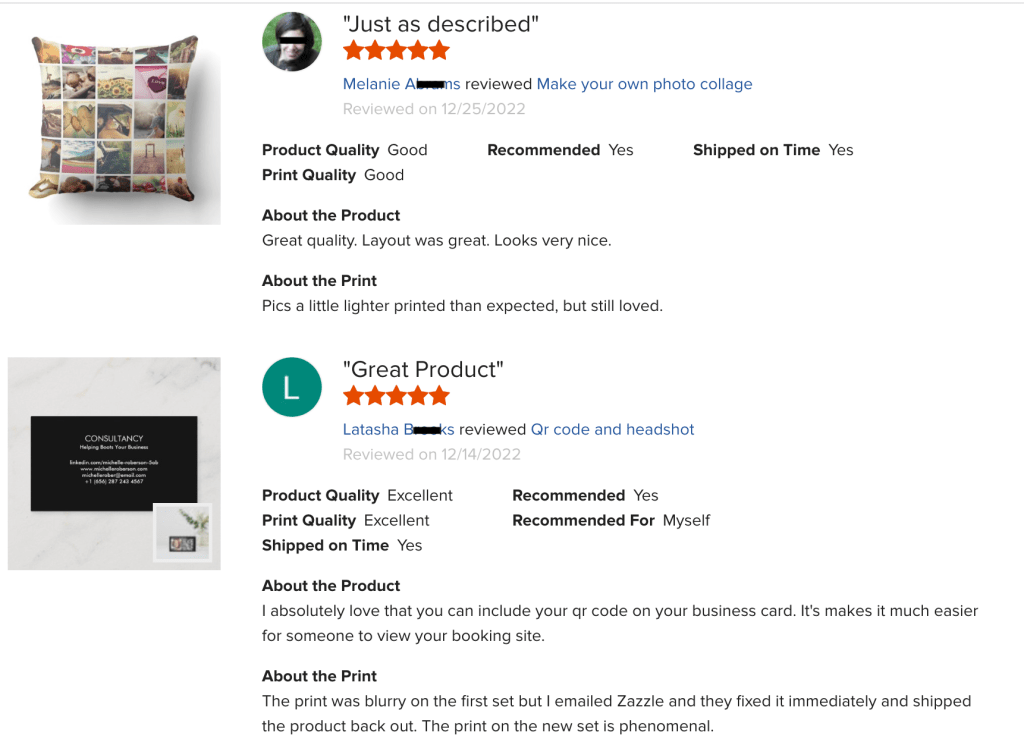Select last star of "Great Product" rating
The height and width of the screenshot is (742, 1024).
click(439, 396)
